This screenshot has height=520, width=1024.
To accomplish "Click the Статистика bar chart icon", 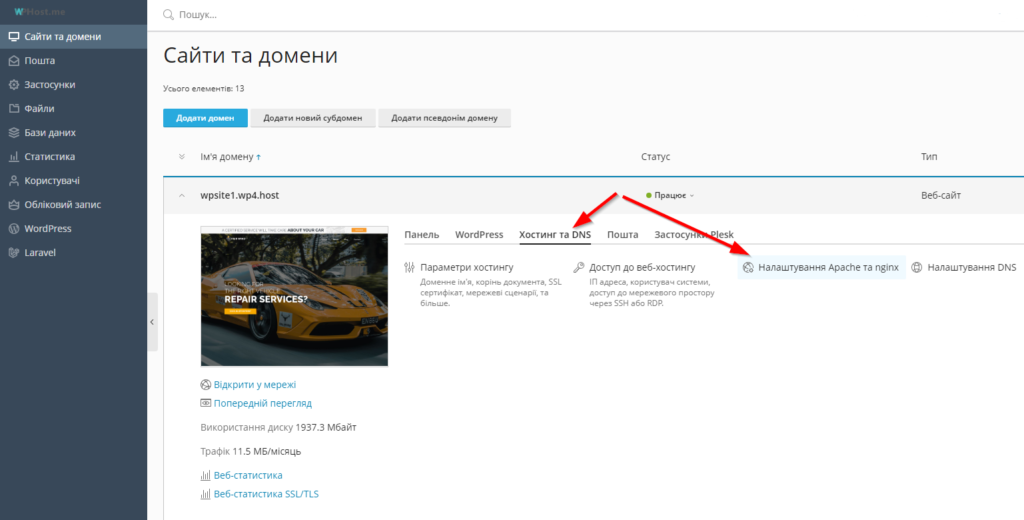I will [13, 157].
